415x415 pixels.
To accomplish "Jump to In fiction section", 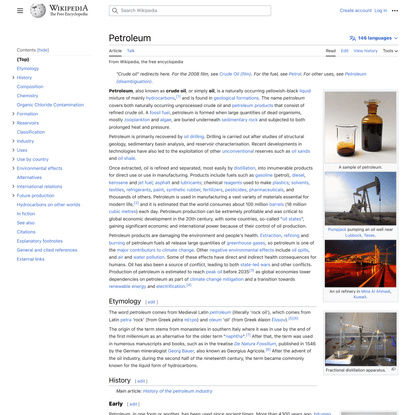I will (x=26, y=214).
